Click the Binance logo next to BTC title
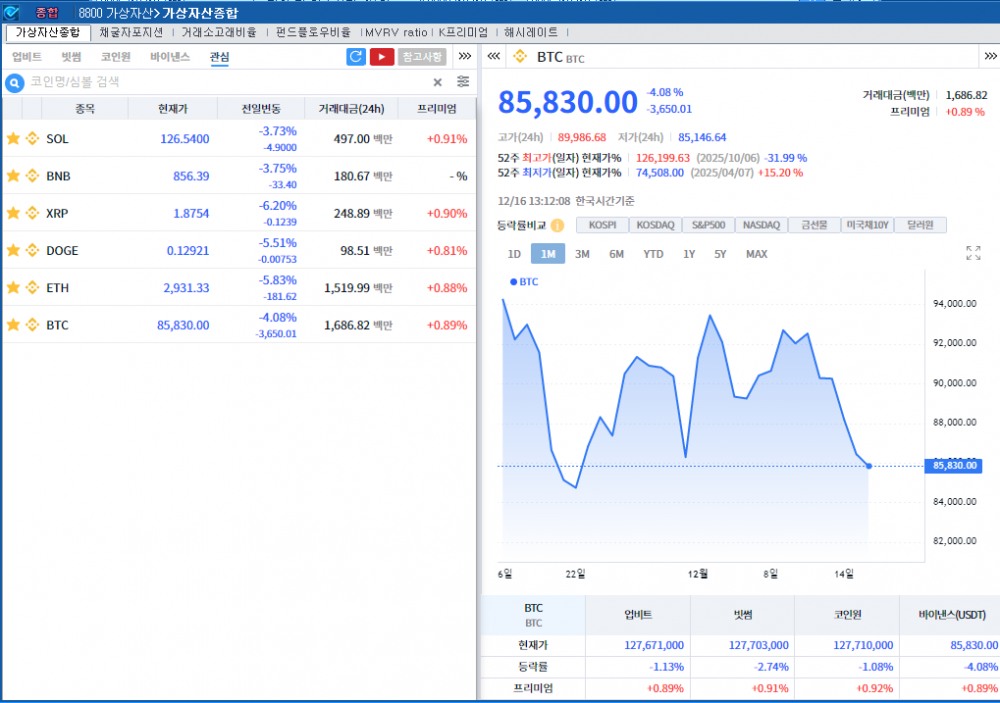This screenshot has height=703, width=1000. tap(519, 57)
